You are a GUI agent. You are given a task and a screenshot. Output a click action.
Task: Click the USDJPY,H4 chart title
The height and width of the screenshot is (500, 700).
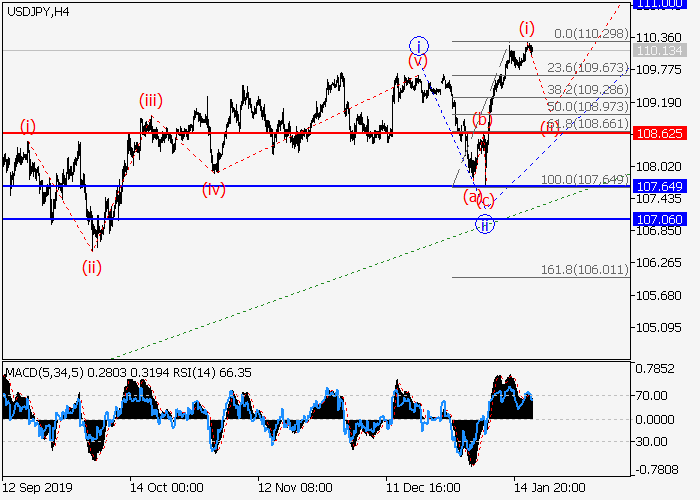tap(37, 11)
